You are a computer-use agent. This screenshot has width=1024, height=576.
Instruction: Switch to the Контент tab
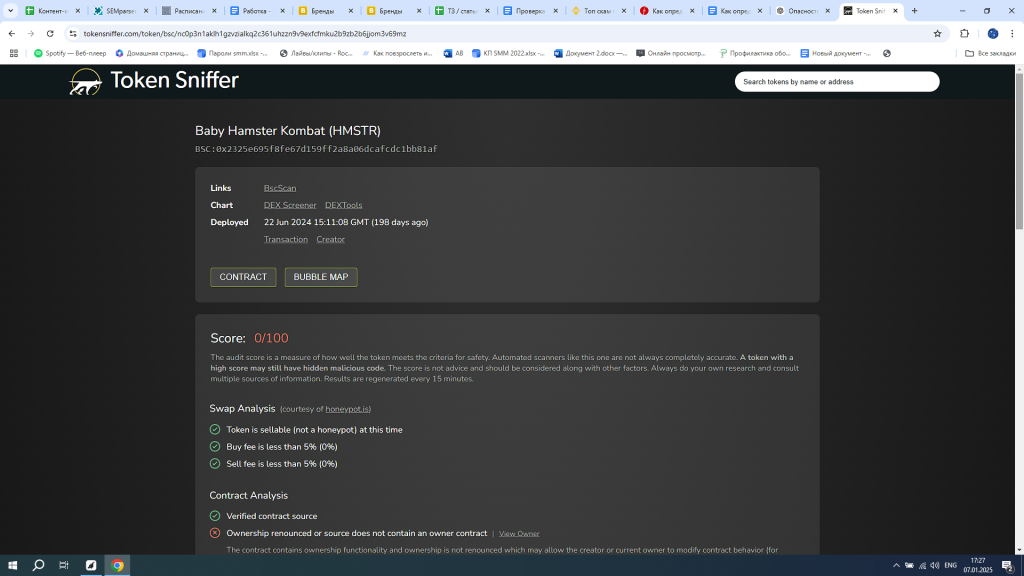(x=52, y=10)
